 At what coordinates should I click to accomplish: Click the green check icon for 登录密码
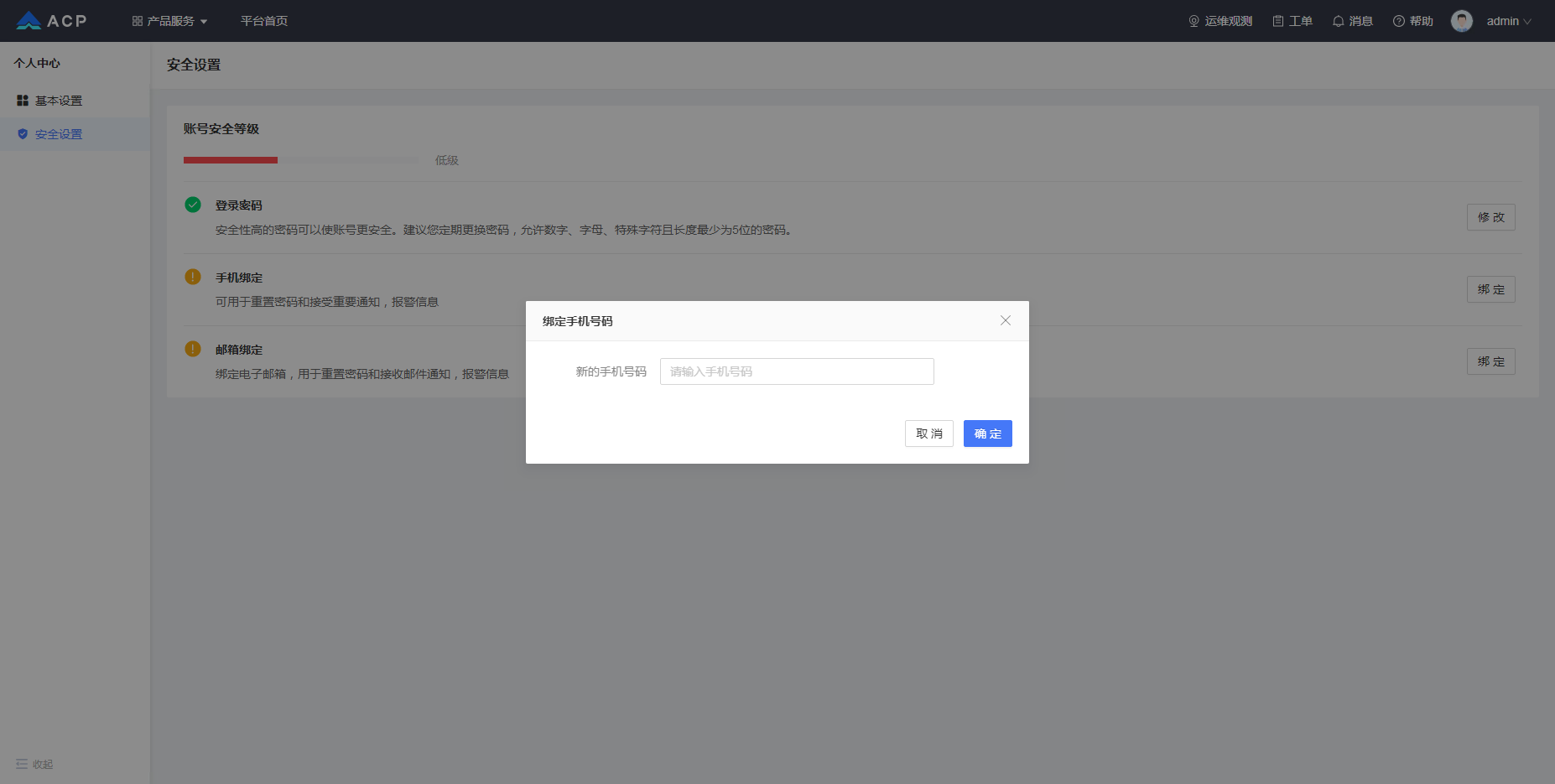point(193,205)
